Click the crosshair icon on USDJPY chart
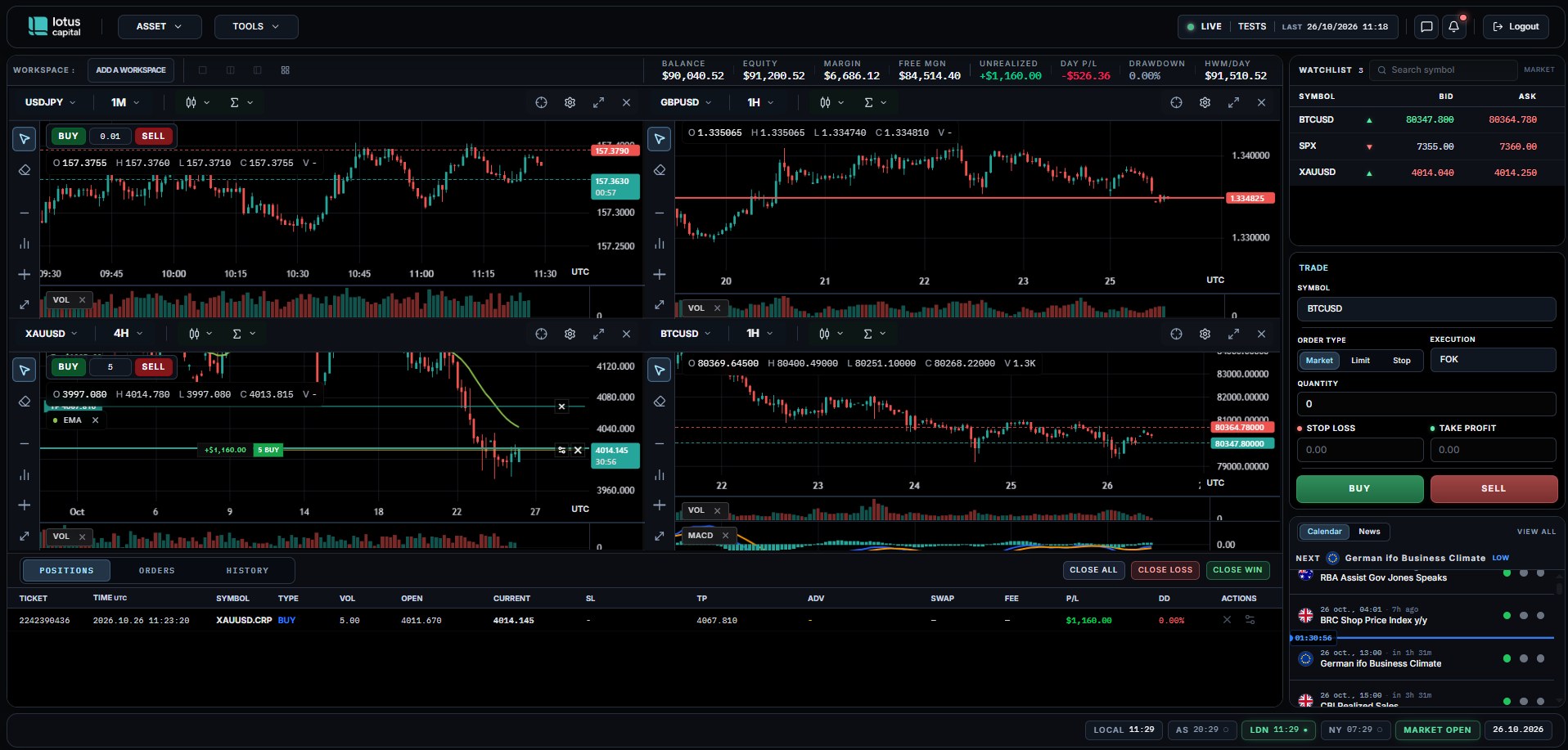Image resolution: width=1568 pixels, height=750 pixels. click(541, 102)
